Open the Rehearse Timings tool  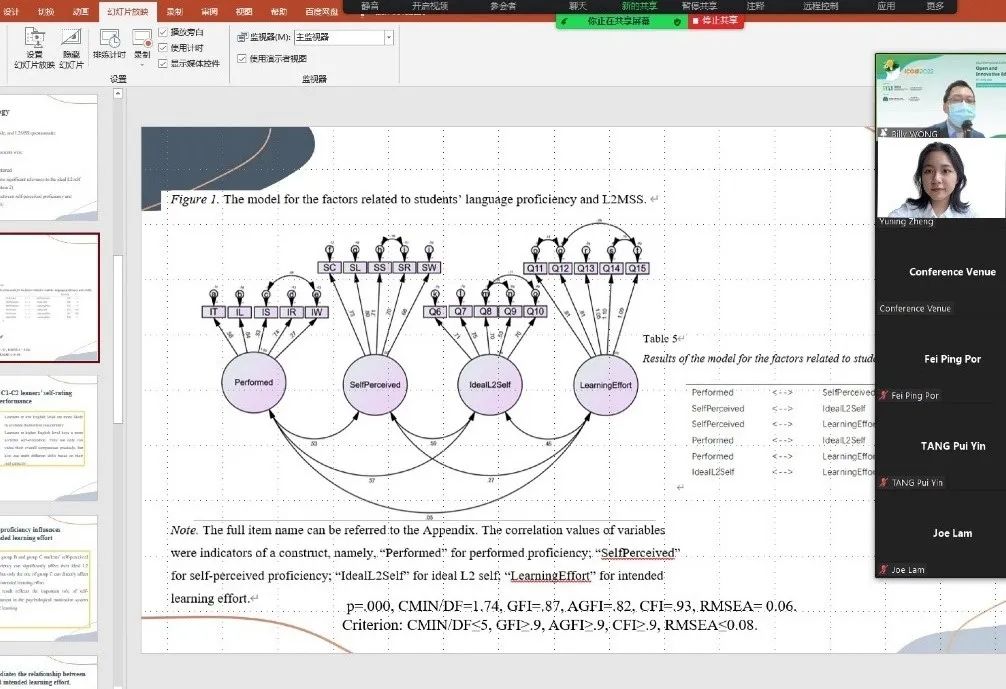[x=109, y=46]
